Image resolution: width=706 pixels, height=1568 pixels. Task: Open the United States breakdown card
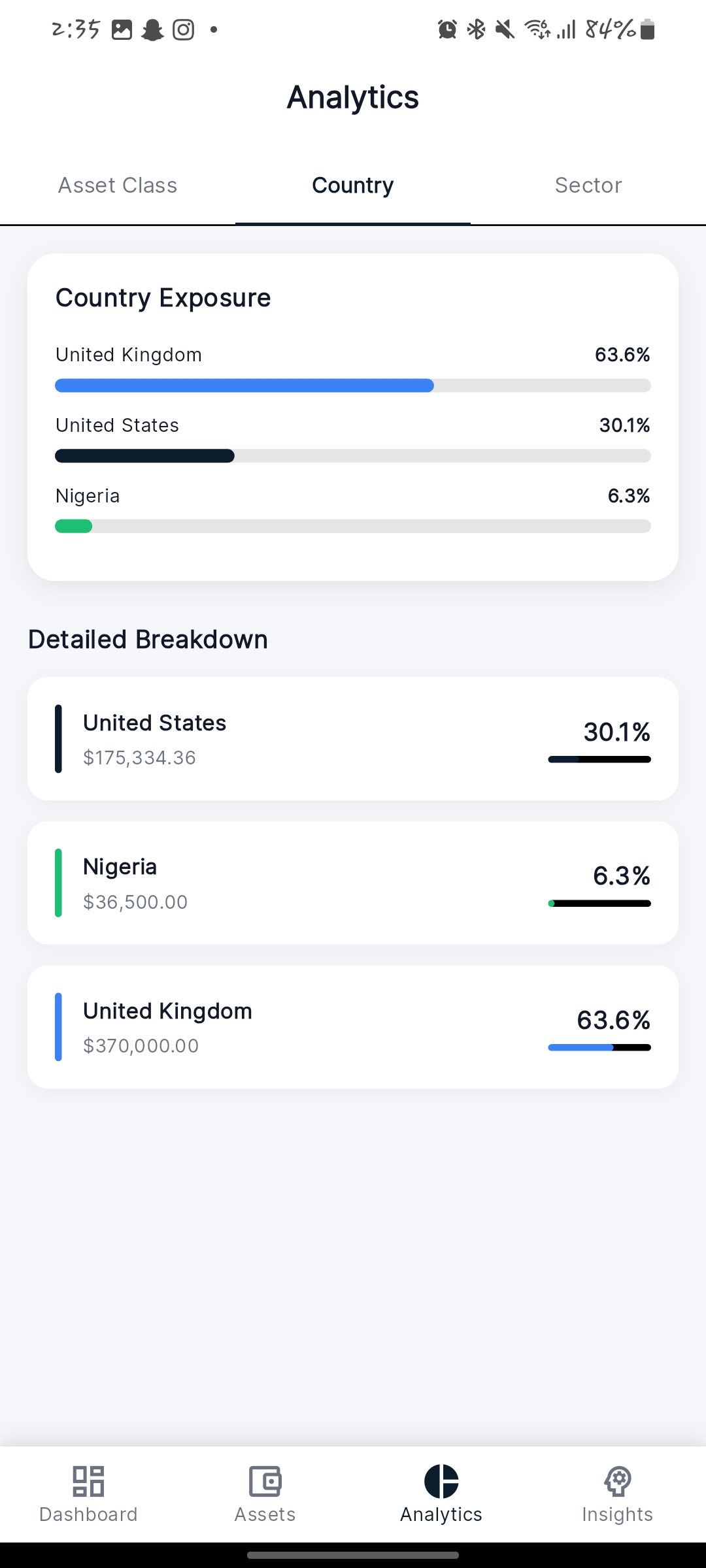[x=353, y=739]
